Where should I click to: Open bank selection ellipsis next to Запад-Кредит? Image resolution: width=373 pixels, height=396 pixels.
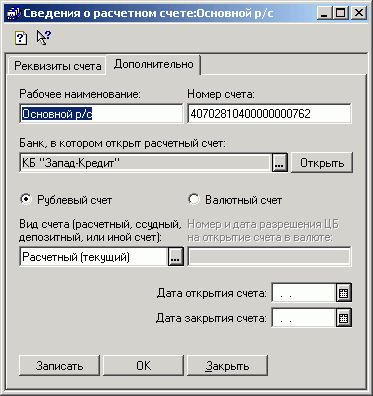pyautogui.click(x=280, y=163)
